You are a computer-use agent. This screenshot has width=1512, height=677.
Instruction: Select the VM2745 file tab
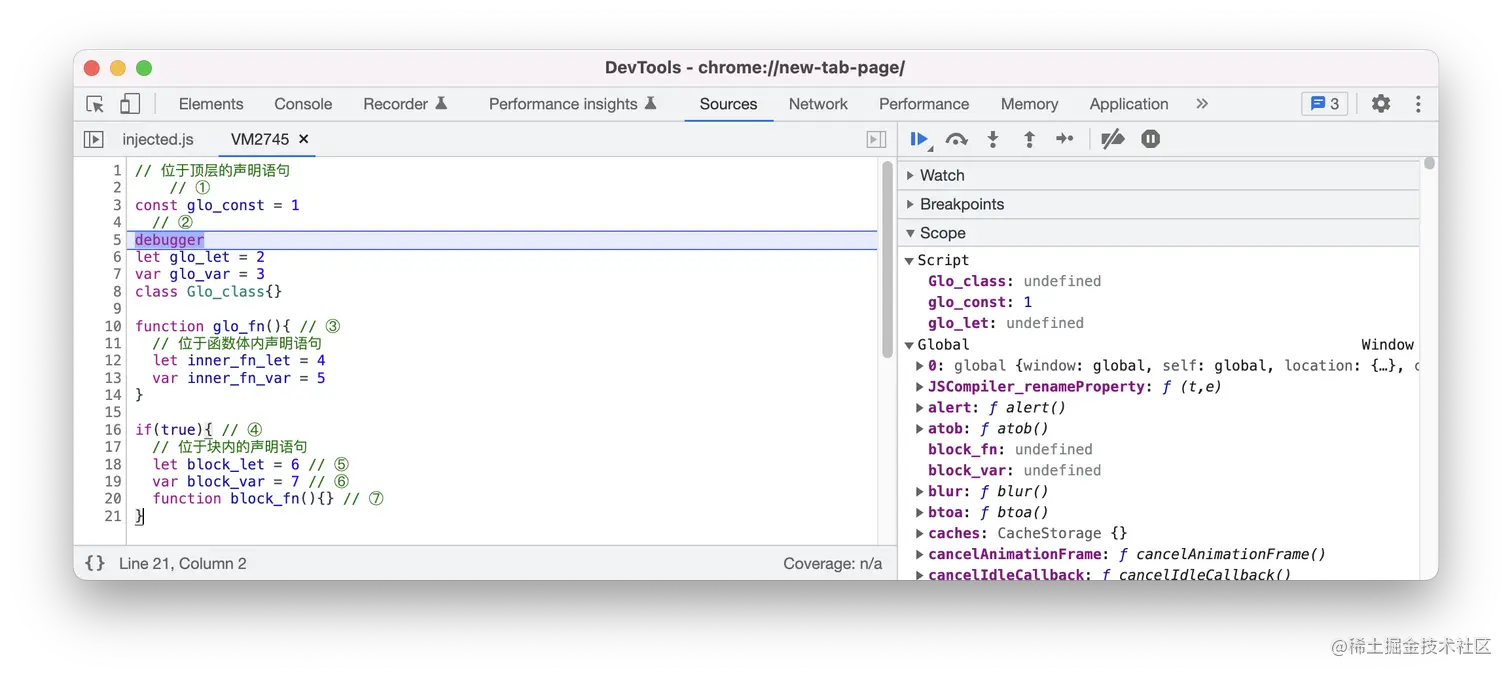point(259,139)
